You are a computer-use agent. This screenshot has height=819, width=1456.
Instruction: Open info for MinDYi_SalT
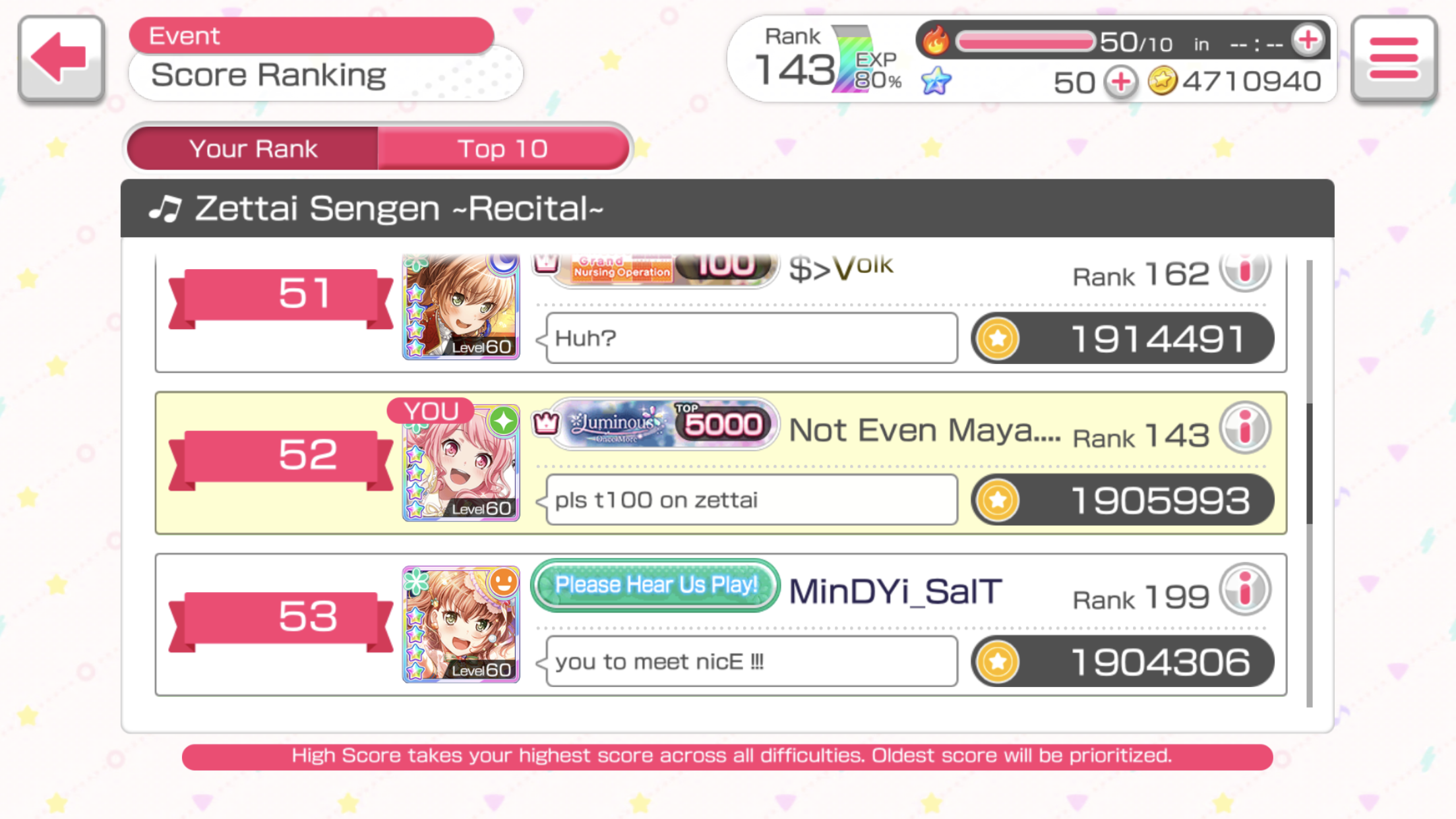point(1245,590)
